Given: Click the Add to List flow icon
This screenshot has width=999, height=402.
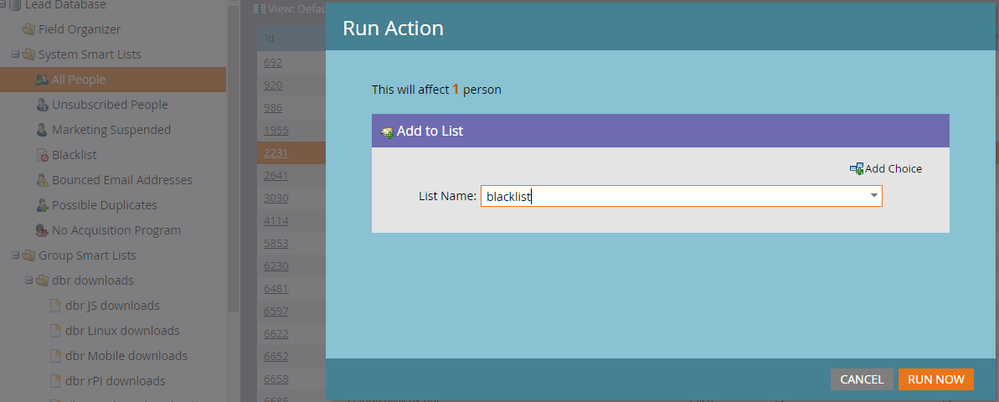Looking at the screenshot, I should tap(387, 133).
